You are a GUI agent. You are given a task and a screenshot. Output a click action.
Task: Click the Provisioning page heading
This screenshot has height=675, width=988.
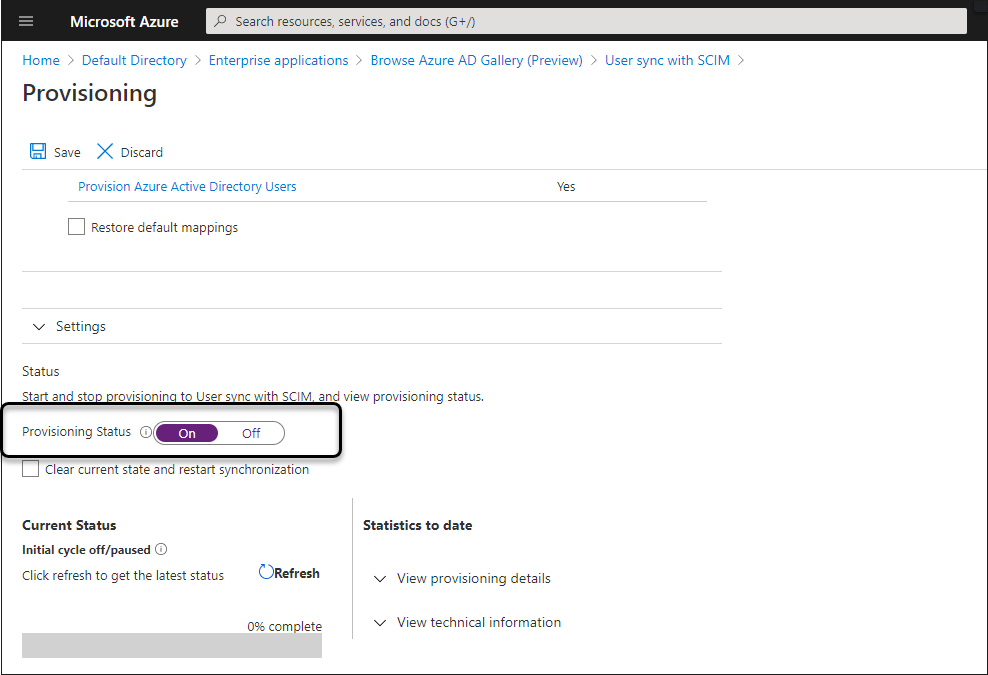click(89, 93)
